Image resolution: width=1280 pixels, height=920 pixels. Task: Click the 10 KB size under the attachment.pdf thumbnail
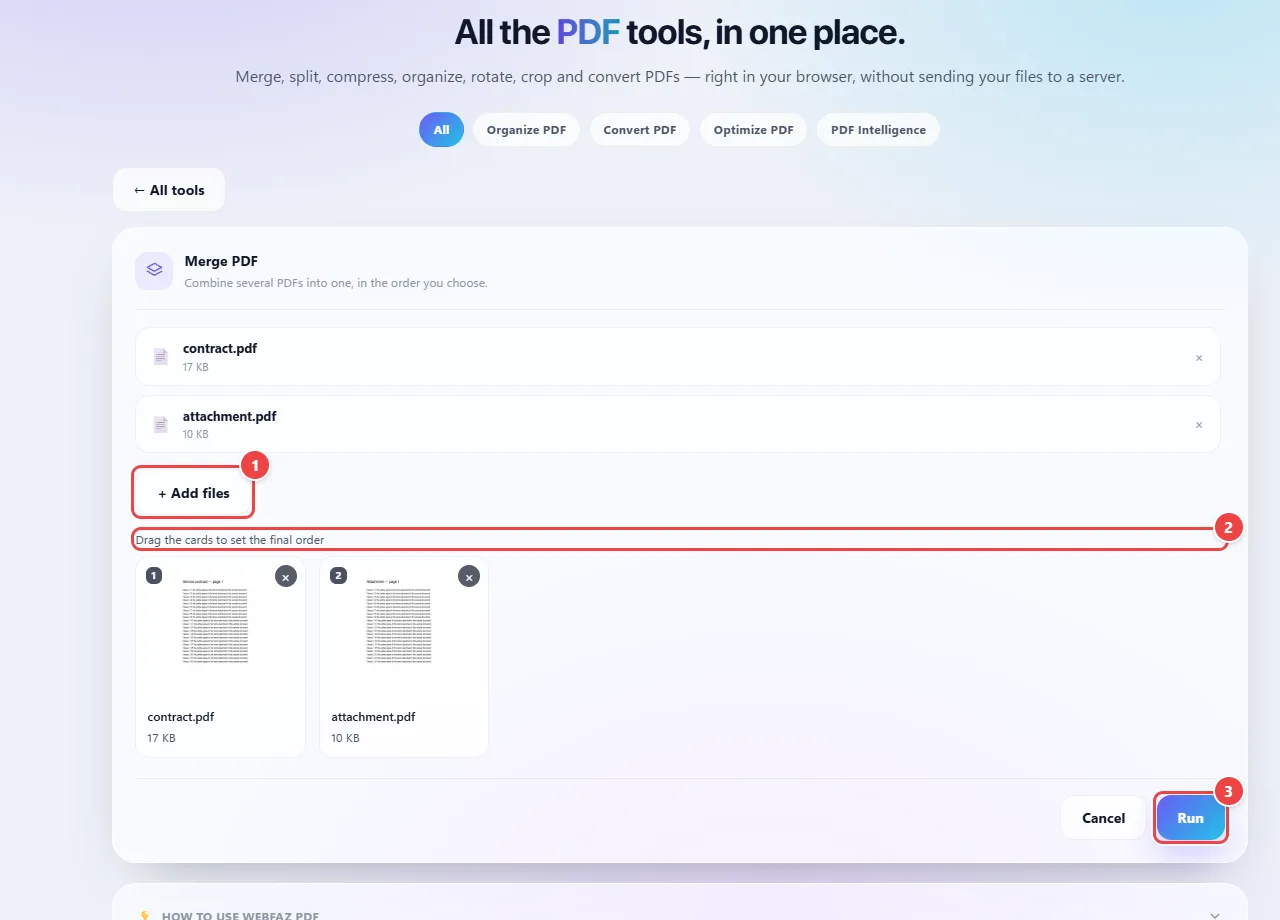[345, 738]
